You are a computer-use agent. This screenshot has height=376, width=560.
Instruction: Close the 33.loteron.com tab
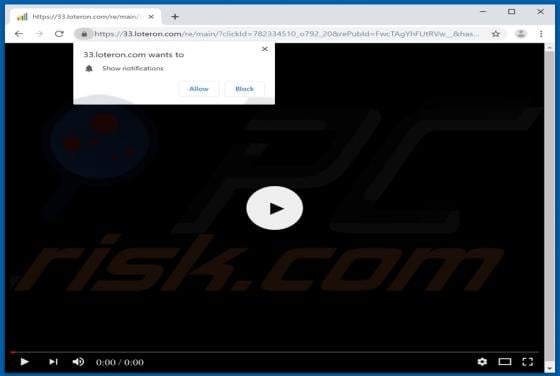(x=151, y=17)
